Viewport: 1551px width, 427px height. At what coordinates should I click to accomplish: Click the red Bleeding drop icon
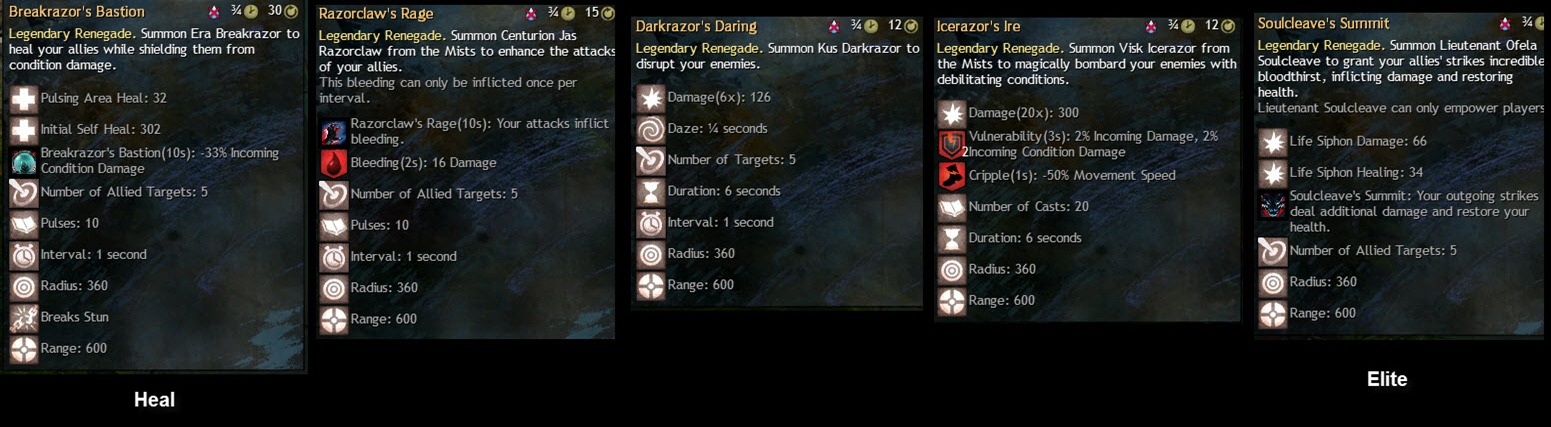pos(333,163)
